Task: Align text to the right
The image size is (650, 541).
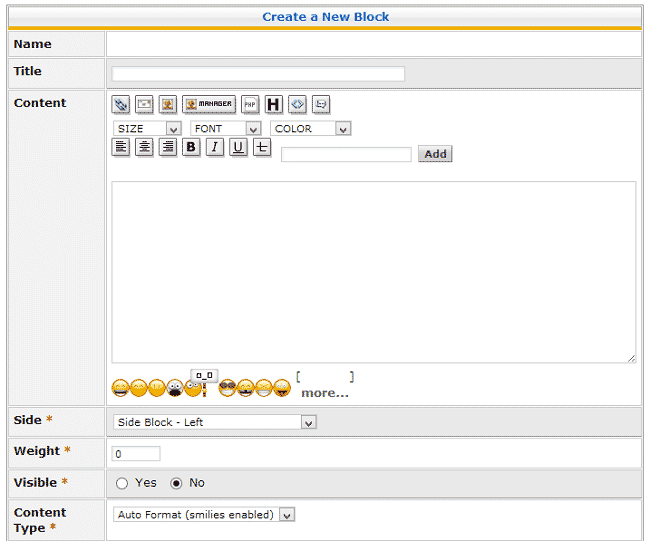Action: point(168,148)
